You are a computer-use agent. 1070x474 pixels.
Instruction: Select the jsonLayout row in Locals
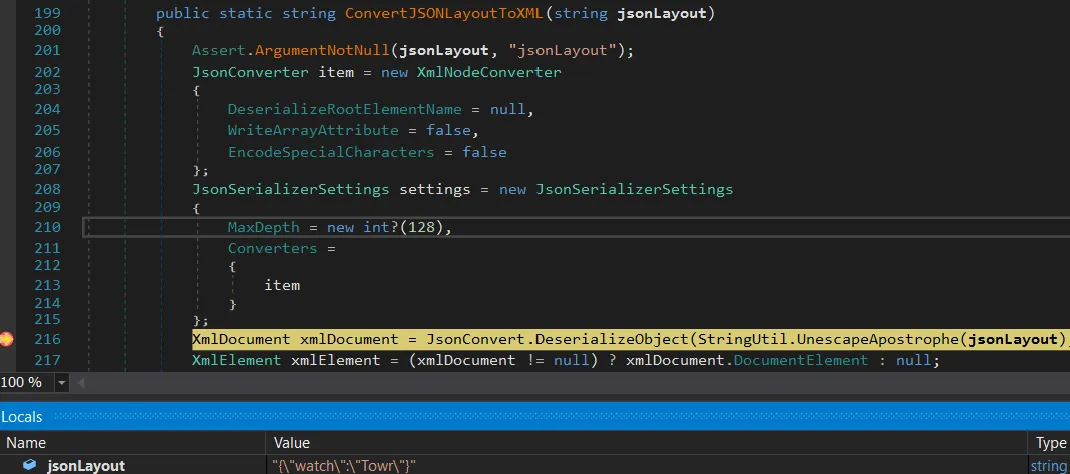[85, 465]
